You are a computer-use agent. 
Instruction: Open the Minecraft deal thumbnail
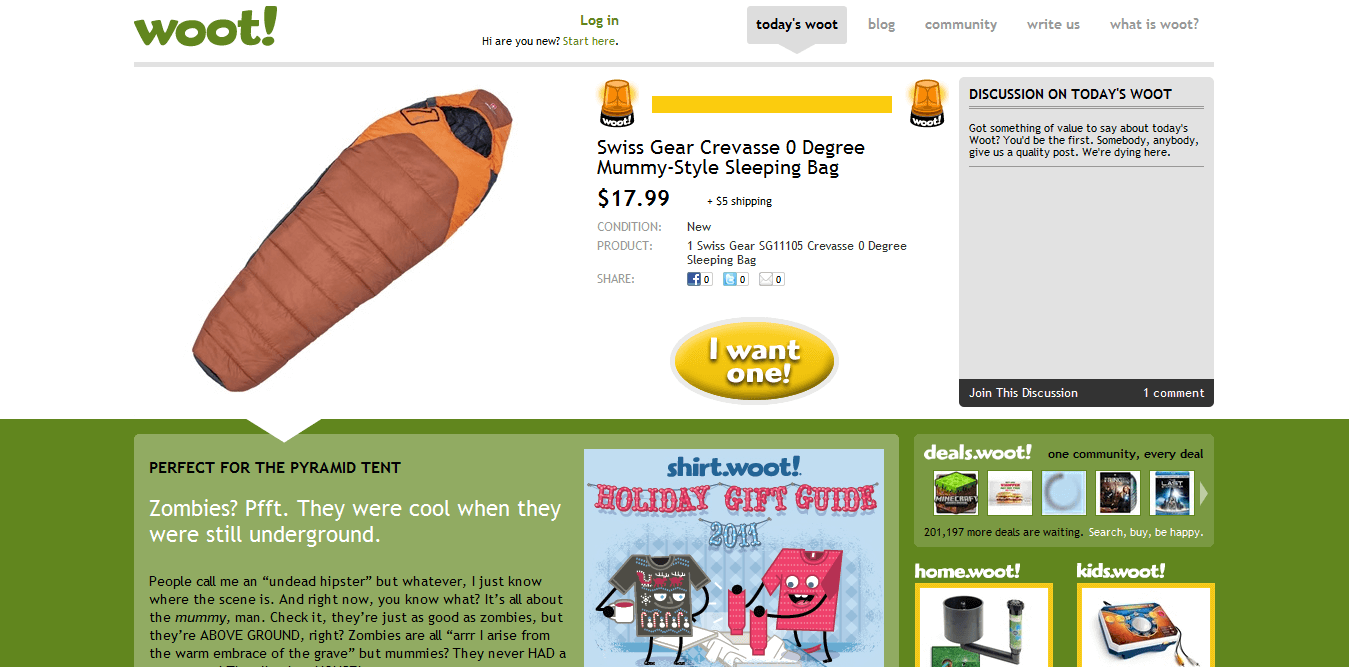click(x=956, y=493)
